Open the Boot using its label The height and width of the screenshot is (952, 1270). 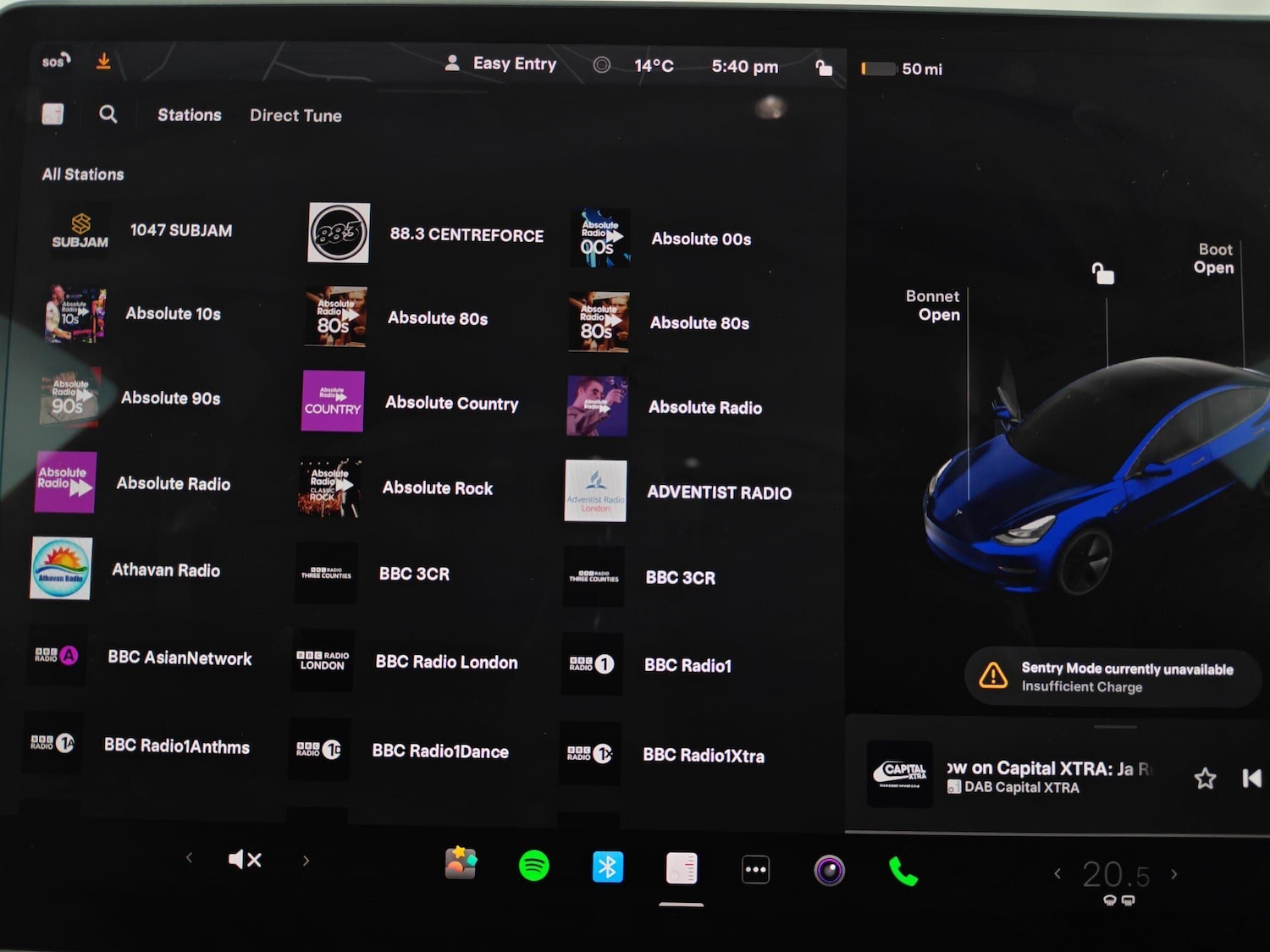(1213, 259)
